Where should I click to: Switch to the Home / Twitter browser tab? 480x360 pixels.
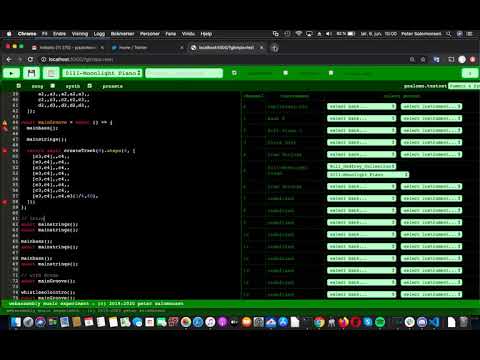133,48
